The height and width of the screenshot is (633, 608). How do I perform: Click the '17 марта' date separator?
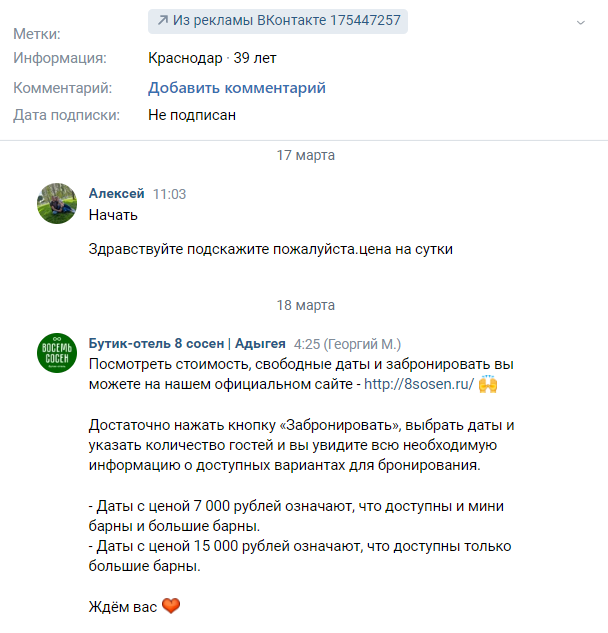305,155
